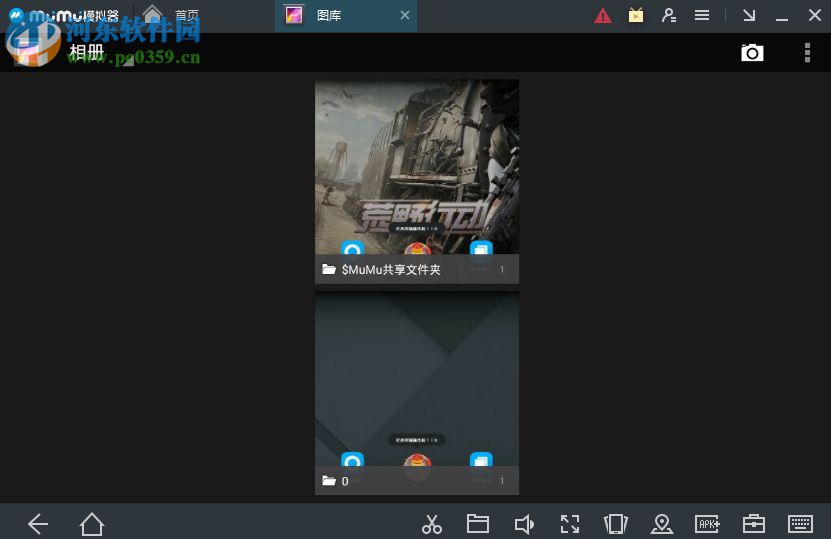831x539 pixels.
Task: Click the user account icon in title bar
Action: [669, 16]
